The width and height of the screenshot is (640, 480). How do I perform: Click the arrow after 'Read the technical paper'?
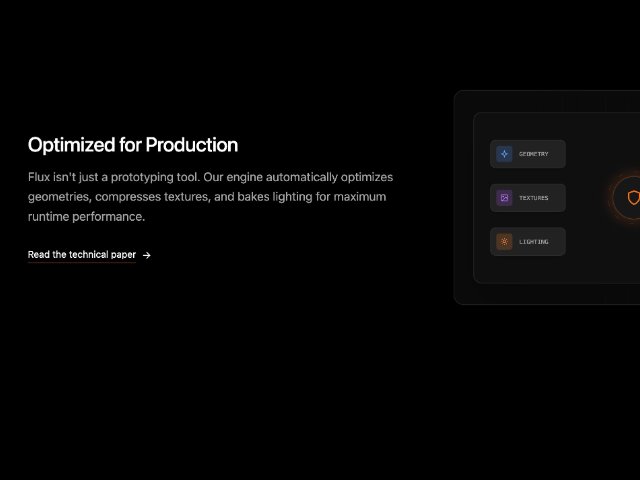coord(147,255)
